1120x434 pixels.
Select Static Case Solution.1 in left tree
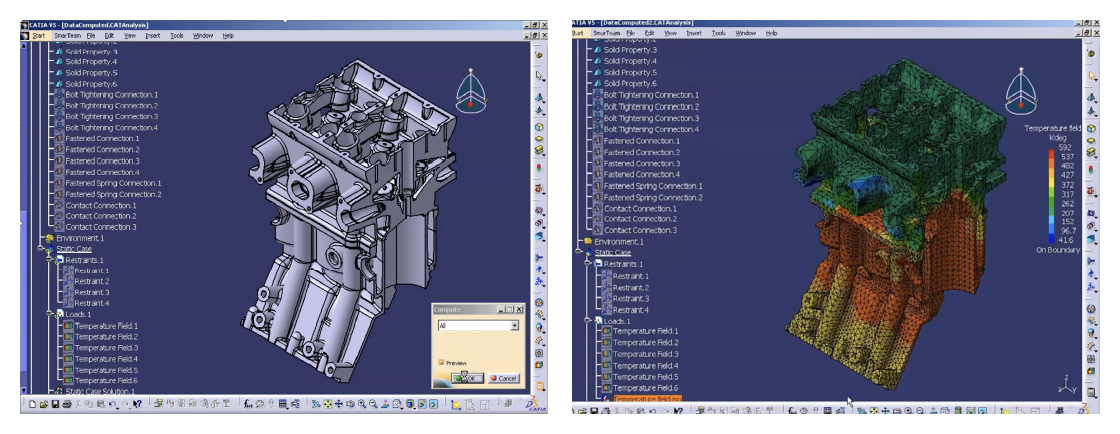tap(100, 391)
